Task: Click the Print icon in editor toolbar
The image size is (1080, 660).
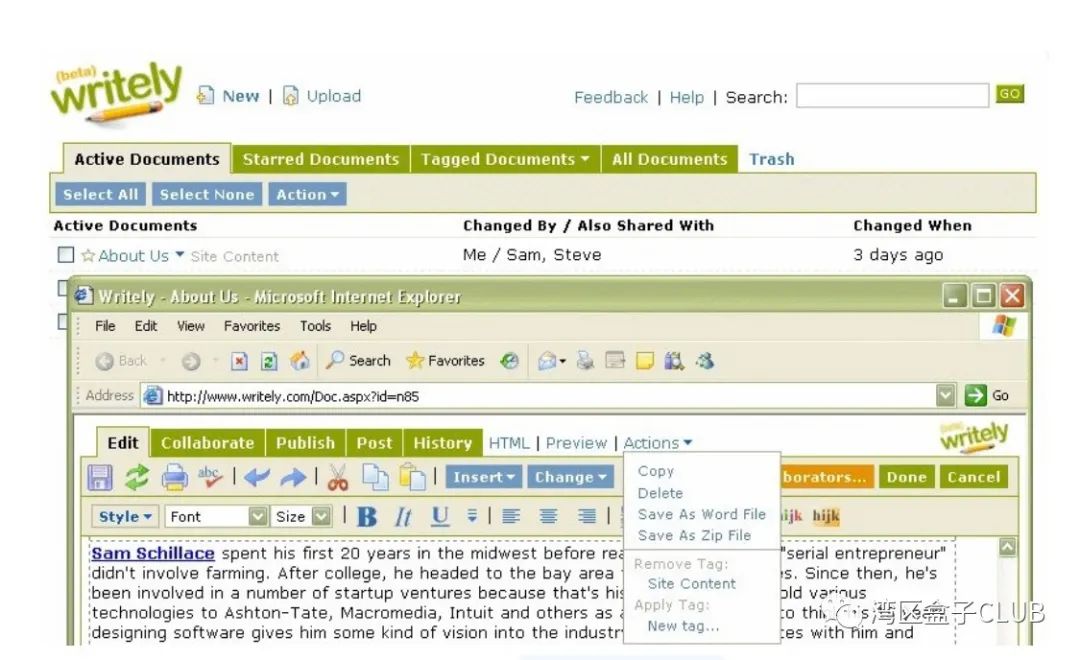Action: point(174,477)
